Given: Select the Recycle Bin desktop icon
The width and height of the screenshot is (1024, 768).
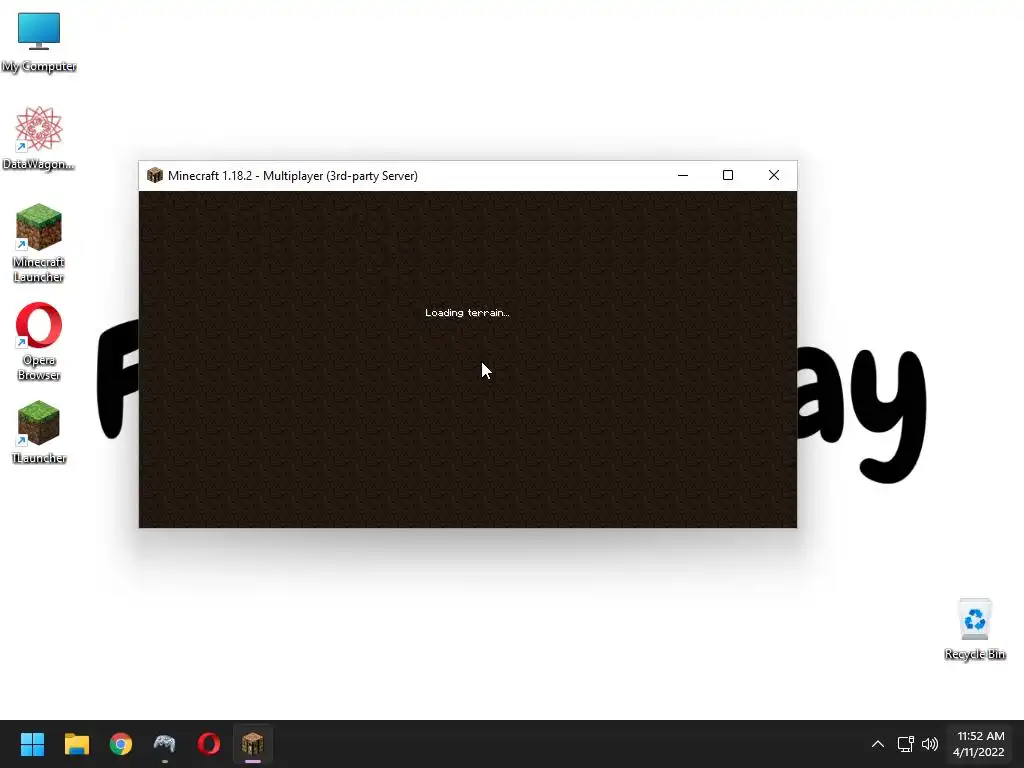Looking at the screenshot, I should point(974,629).
